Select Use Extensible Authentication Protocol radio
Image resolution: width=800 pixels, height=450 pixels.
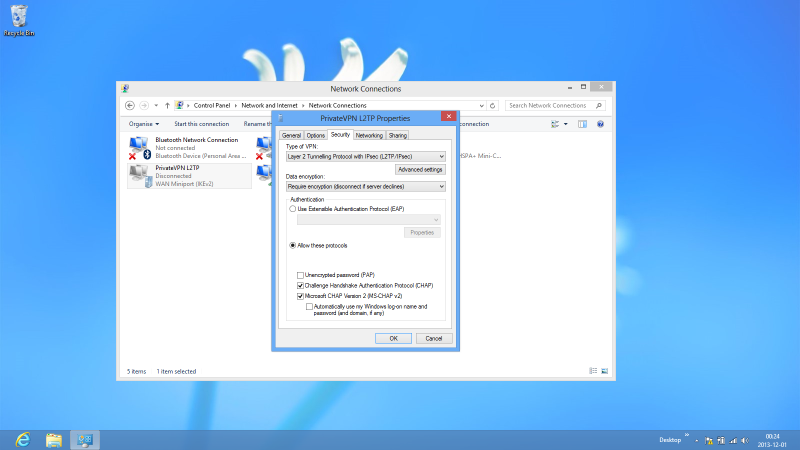coord(293,208)
